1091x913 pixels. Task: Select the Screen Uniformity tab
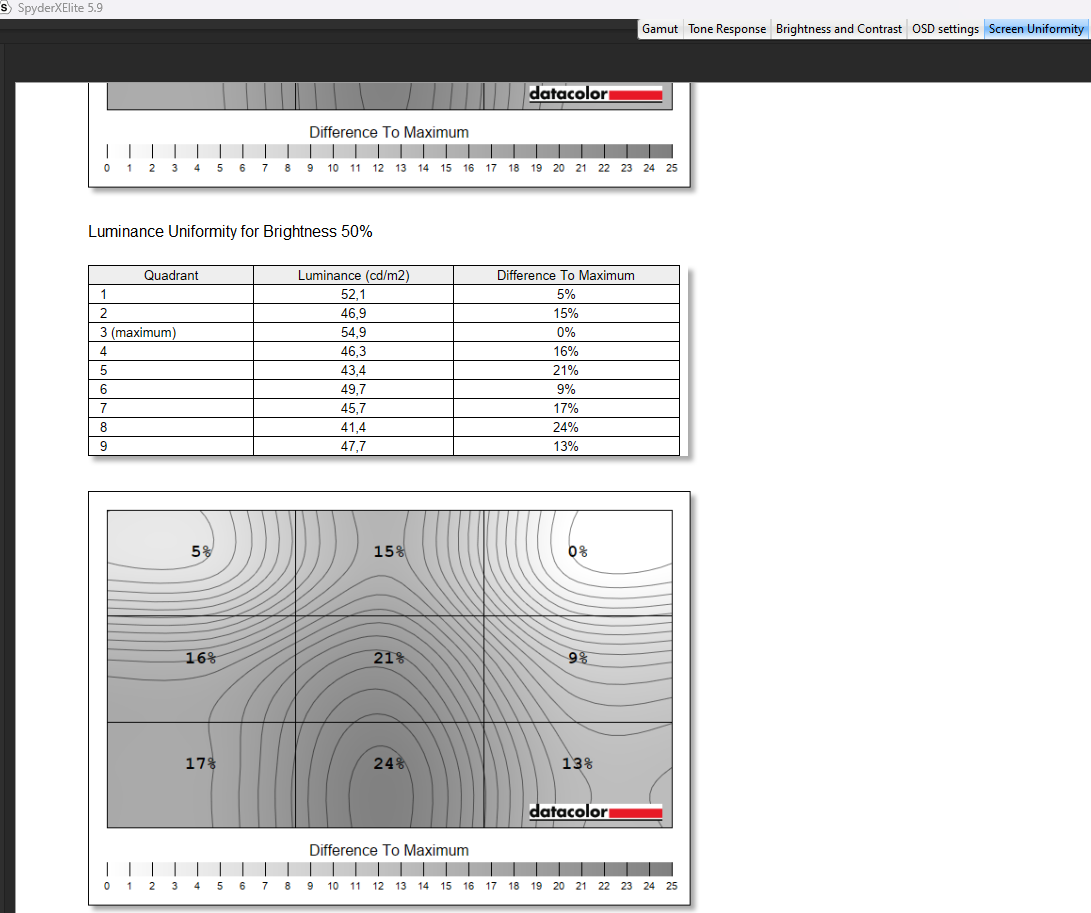(1036, 29)
